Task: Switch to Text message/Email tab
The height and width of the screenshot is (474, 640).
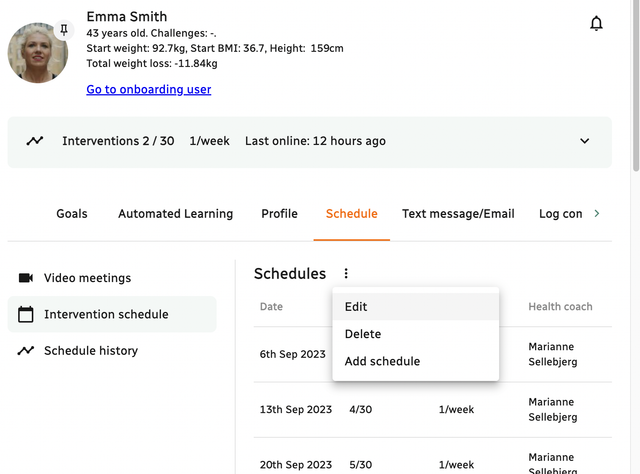Action: point(458,214)
